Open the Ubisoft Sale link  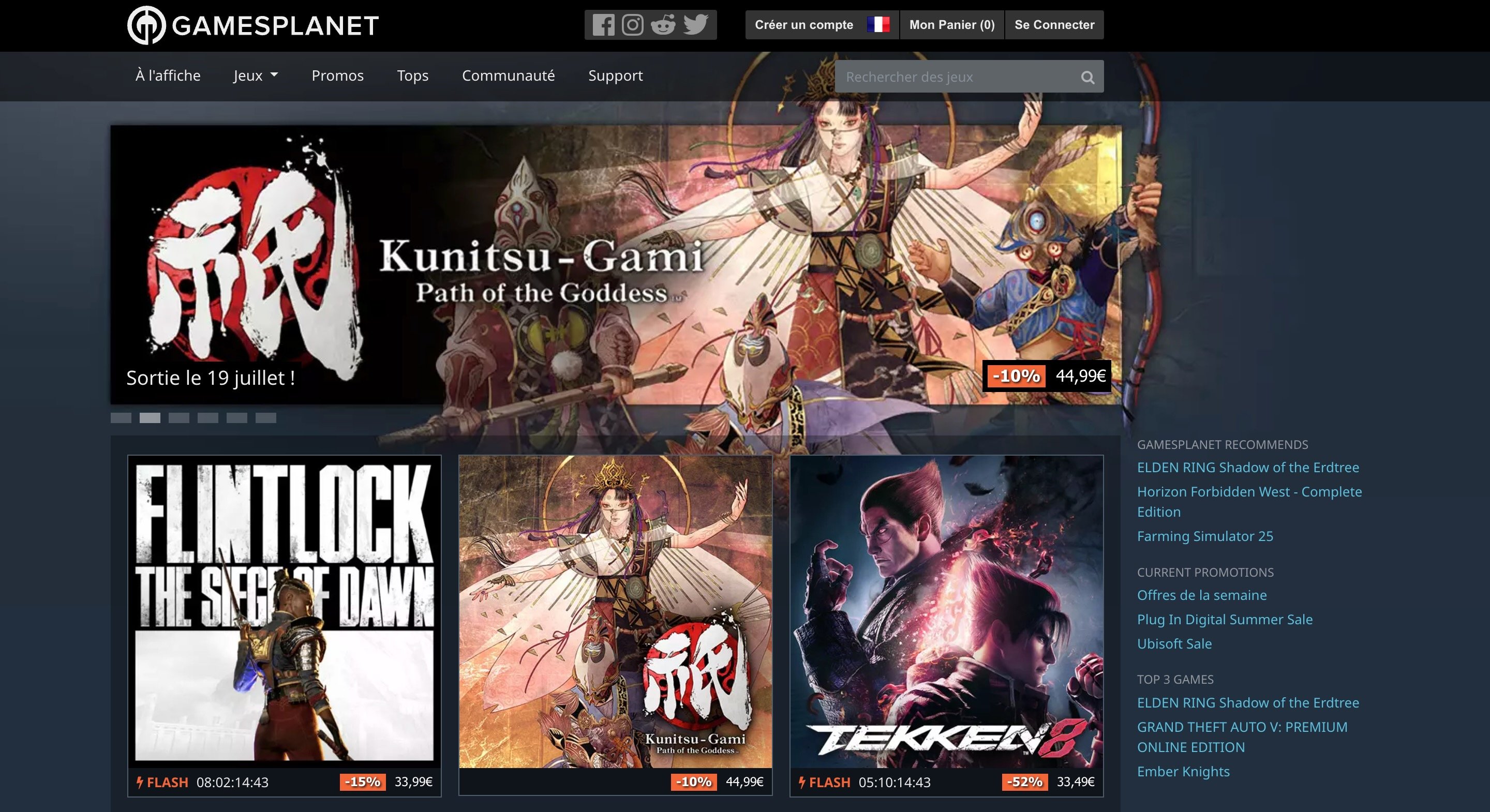point(1174,644)
